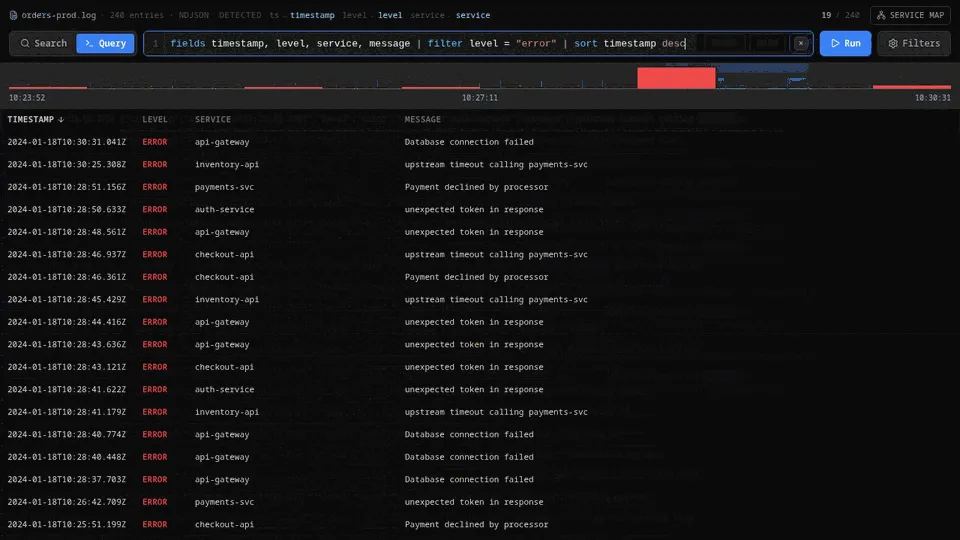Click payments-svc in the 10:28:51 row
The image size is (960, 540).
point(224,187)
